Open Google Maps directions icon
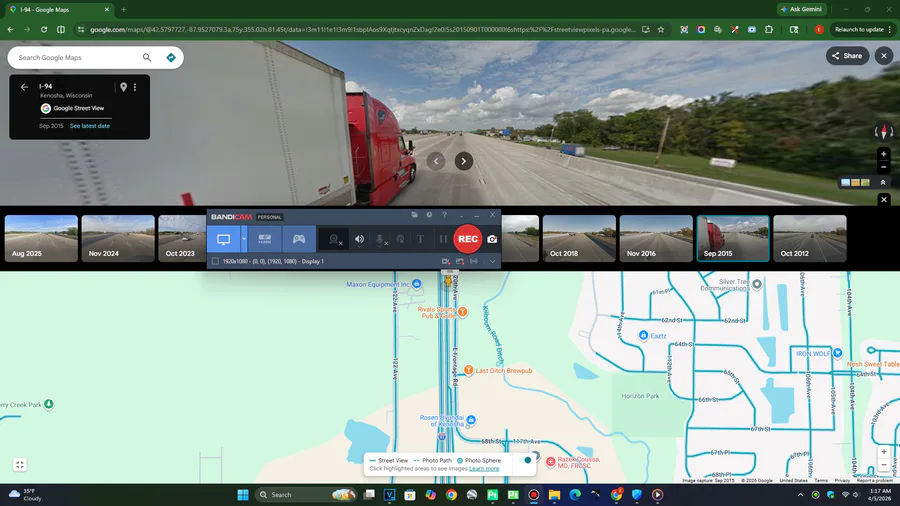 pyautogui.click(x=170, y=57)
